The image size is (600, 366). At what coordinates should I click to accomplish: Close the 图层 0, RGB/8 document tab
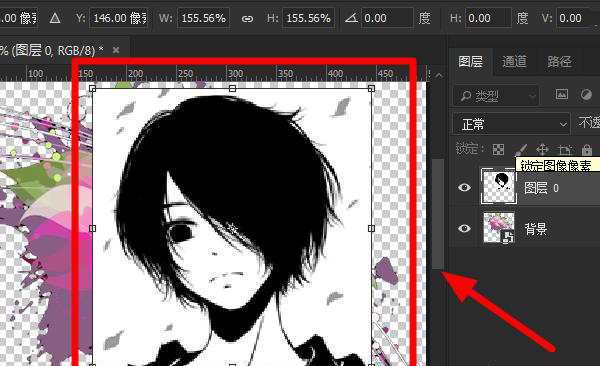tap(116, 50)
